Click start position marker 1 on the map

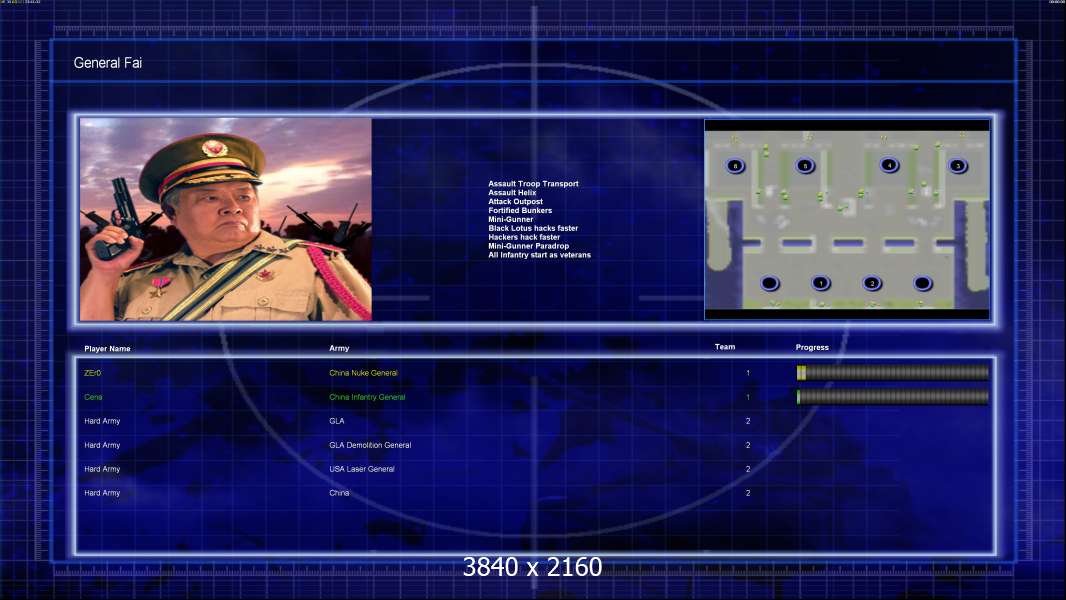pos(821,283)
